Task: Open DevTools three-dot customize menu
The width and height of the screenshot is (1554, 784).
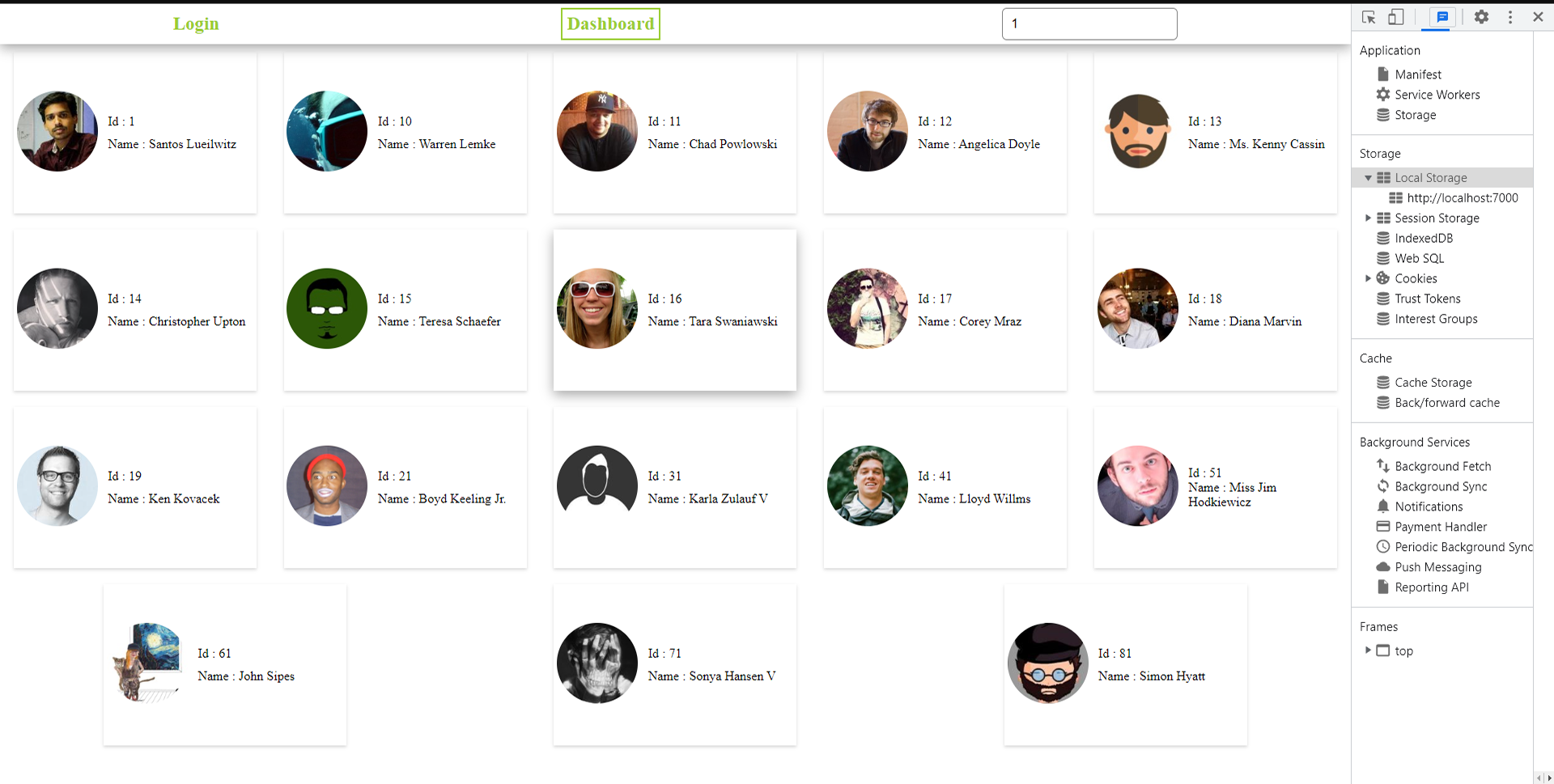Action: 1510,17
